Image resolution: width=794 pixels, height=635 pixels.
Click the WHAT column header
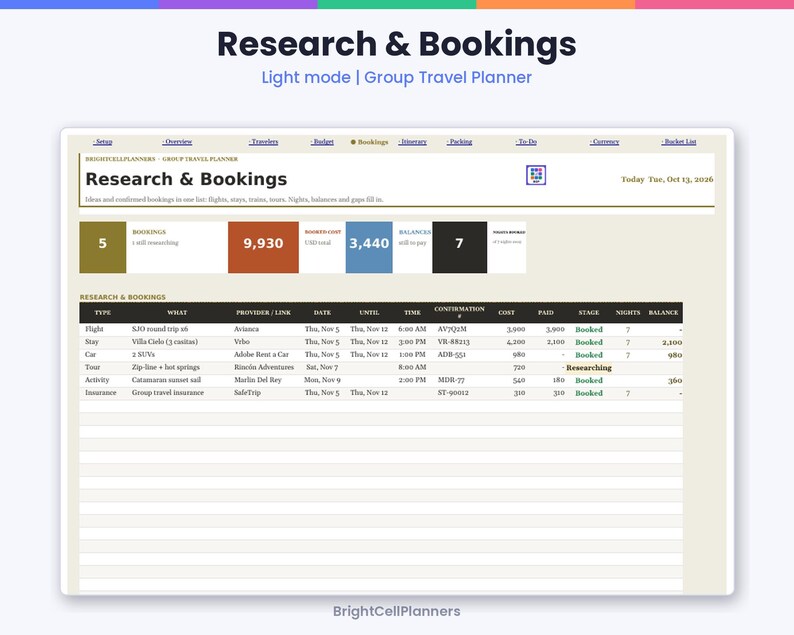[177, 312]
